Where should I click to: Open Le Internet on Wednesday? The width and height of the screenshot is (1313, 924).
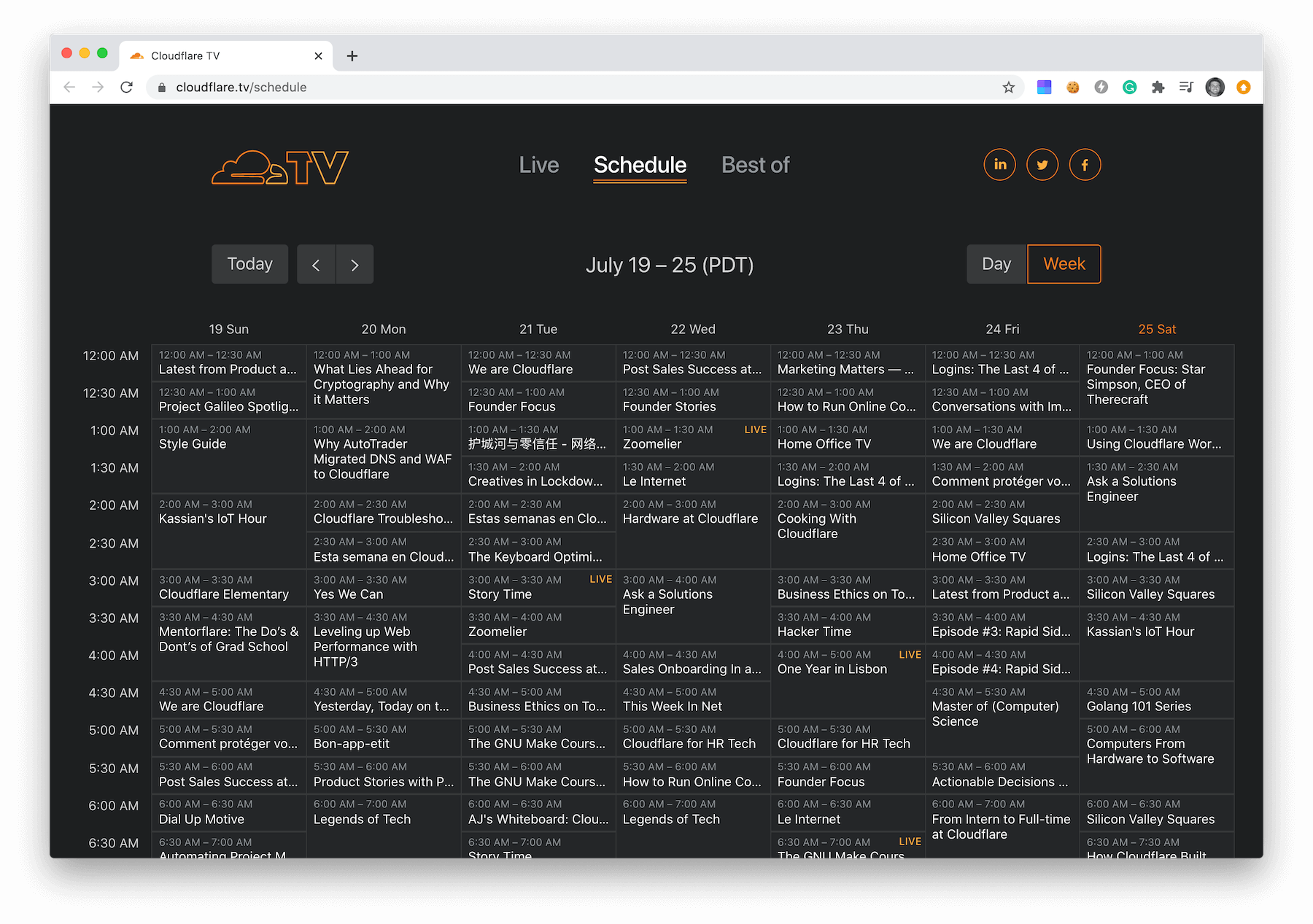point(693,475)
